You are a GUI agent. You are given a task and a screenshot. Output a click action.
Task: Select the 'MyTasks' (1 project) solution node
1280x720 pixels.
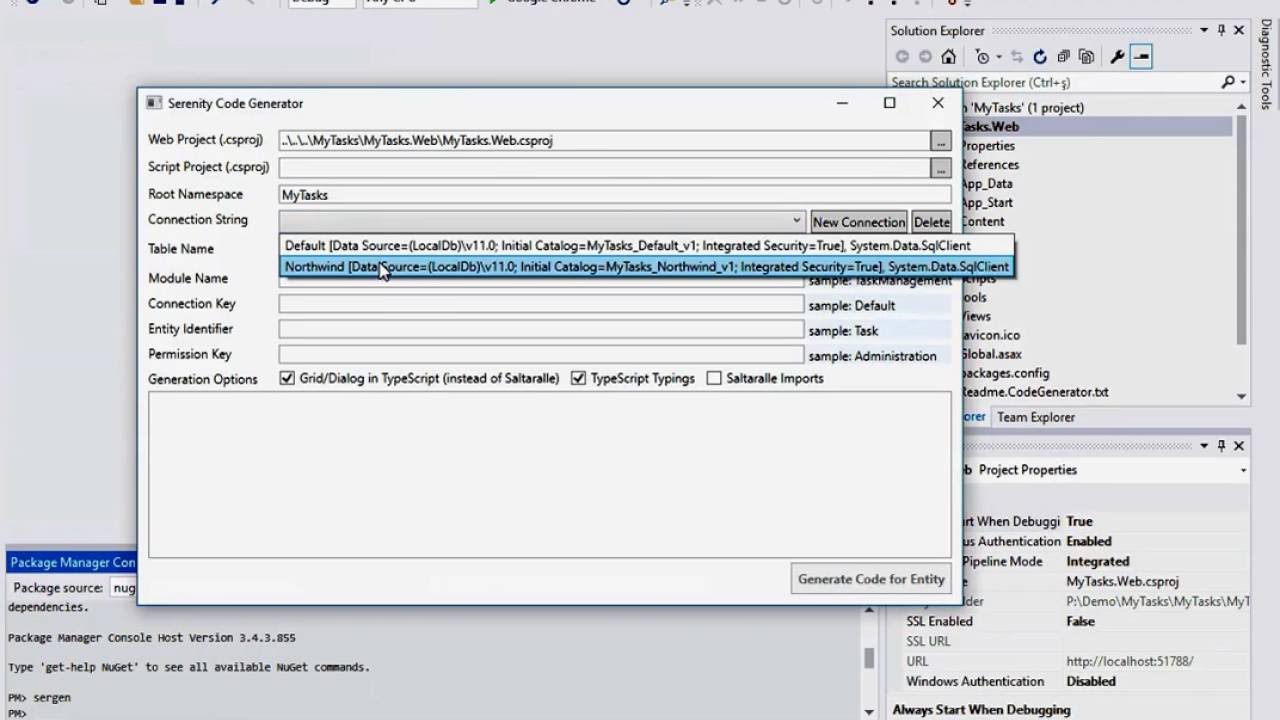(x=1023, y=108)
